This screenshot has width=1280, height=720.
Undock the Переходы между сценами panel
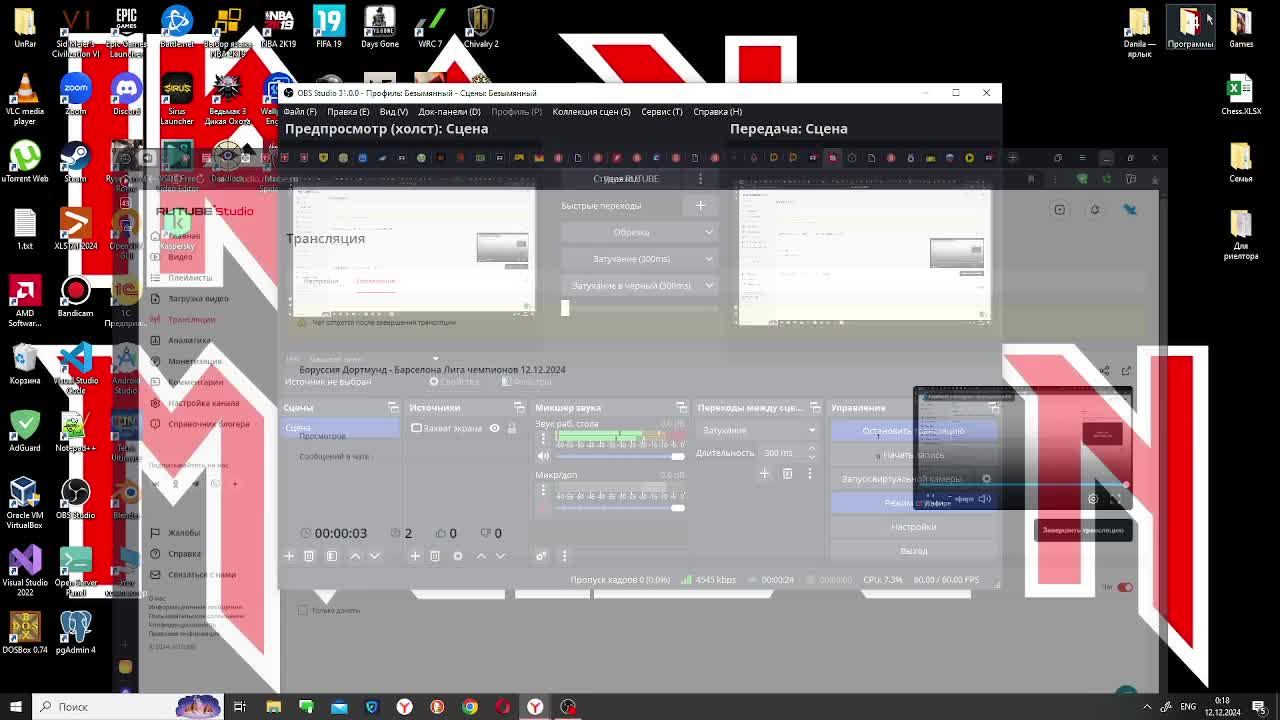[x=815, y=408]
